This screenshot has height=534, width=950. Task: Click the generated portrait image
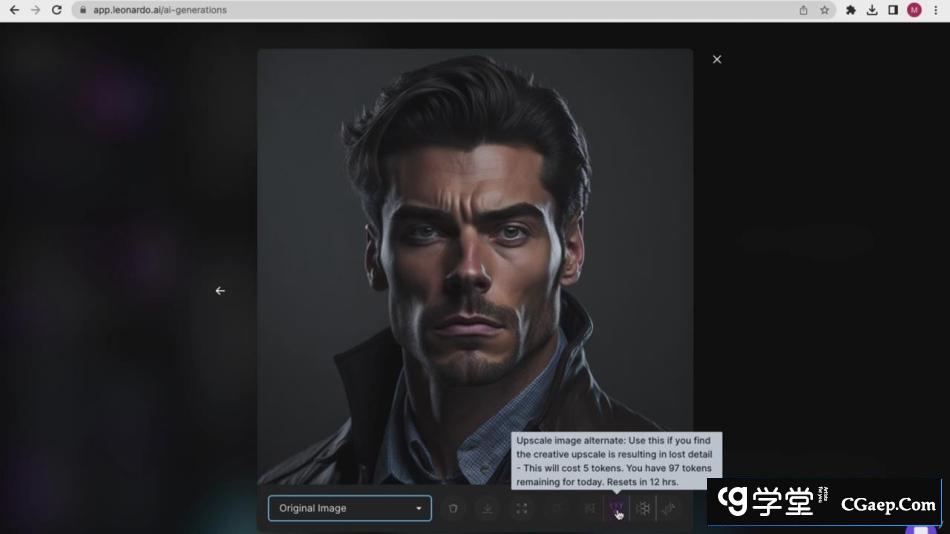pos(474,260)
